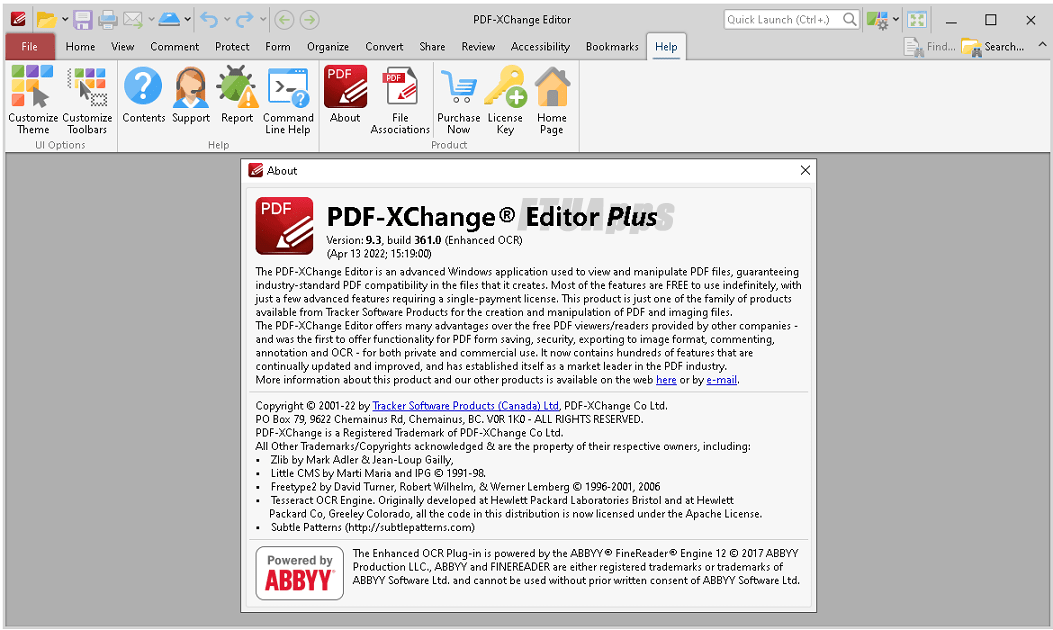Screen dimensions: 1053x630
Task: Click the Open folder icon in quick toolbar
Action: click(46, 20)
